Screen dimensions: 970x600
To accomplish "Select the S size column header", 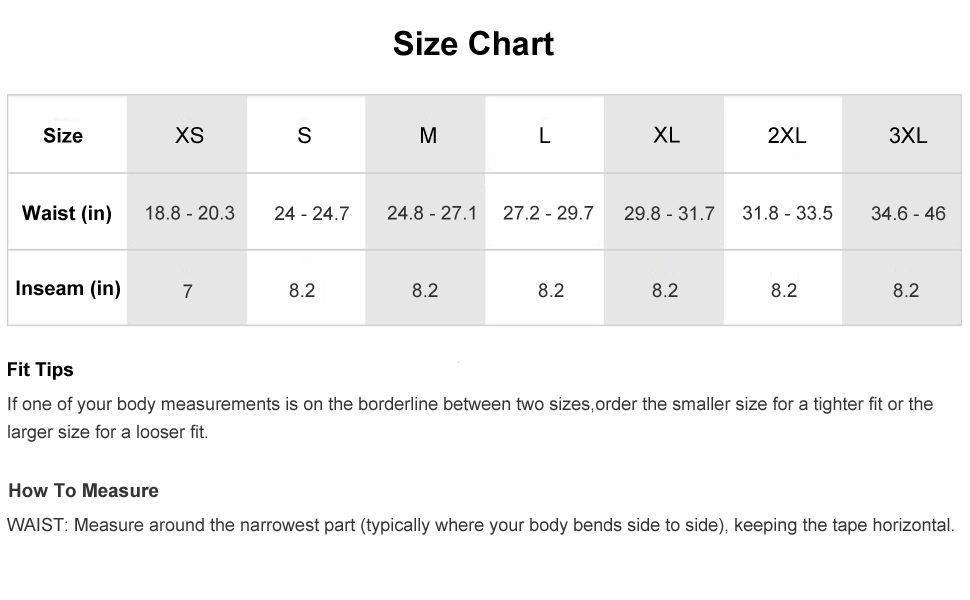I will (304, 135).
